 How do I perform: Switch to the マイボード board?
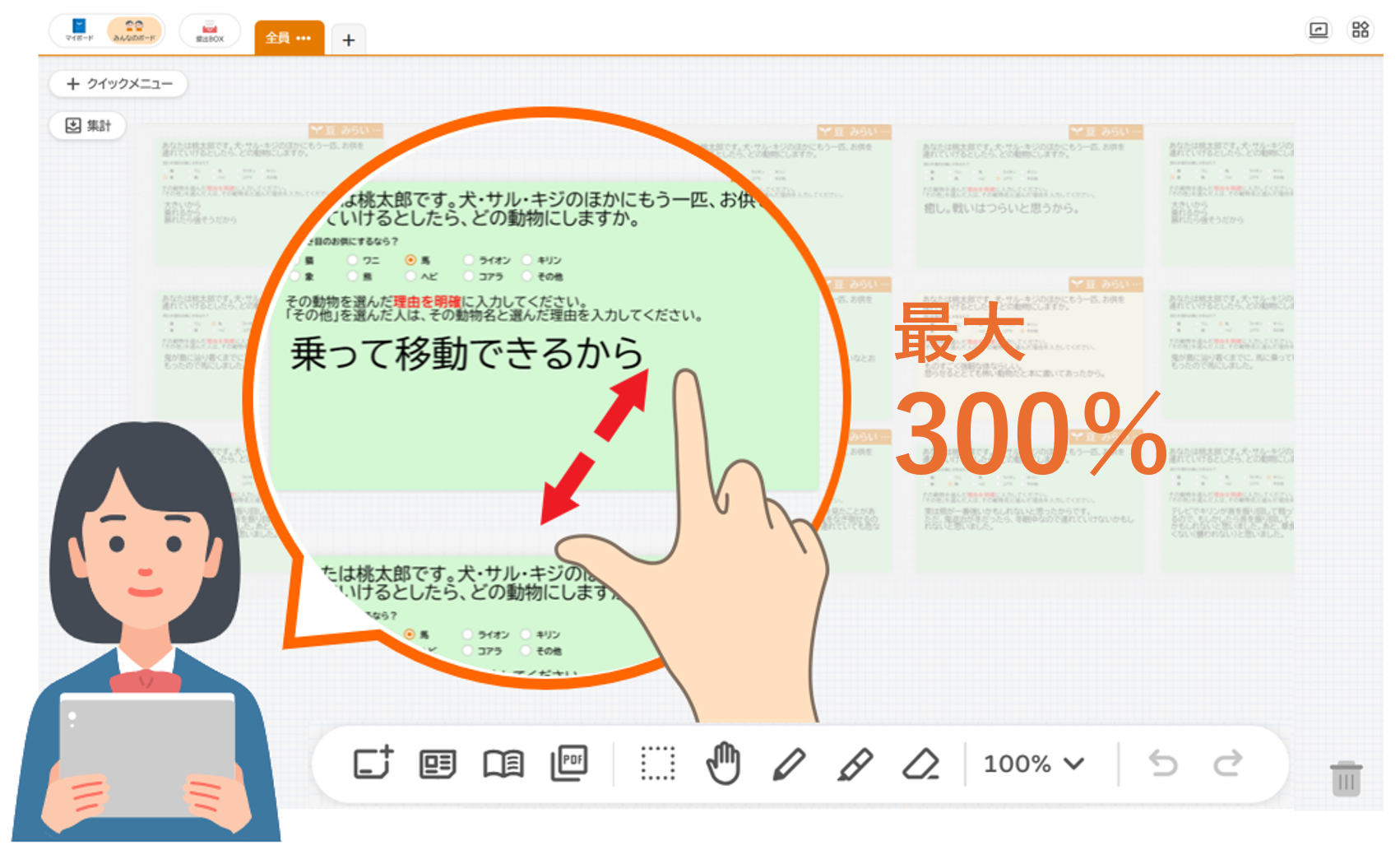(x=79, y=30)
